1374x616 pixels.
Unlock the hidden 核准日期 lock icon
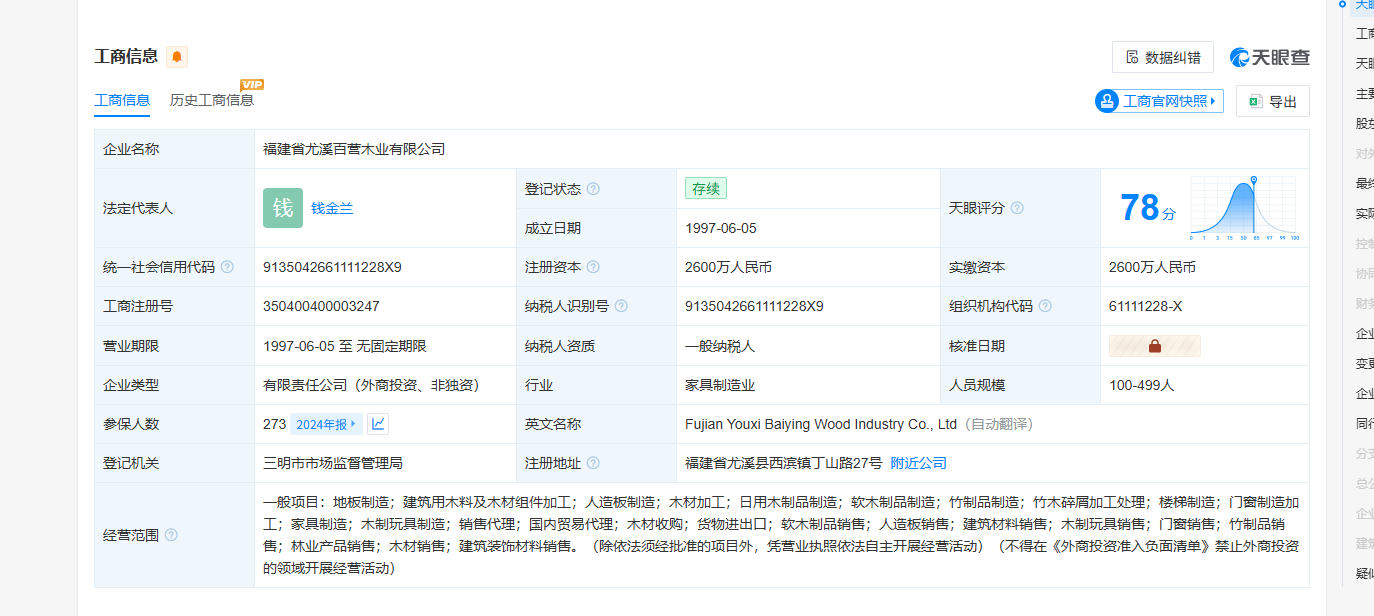pyautogui.click(x=1155, y=346)
